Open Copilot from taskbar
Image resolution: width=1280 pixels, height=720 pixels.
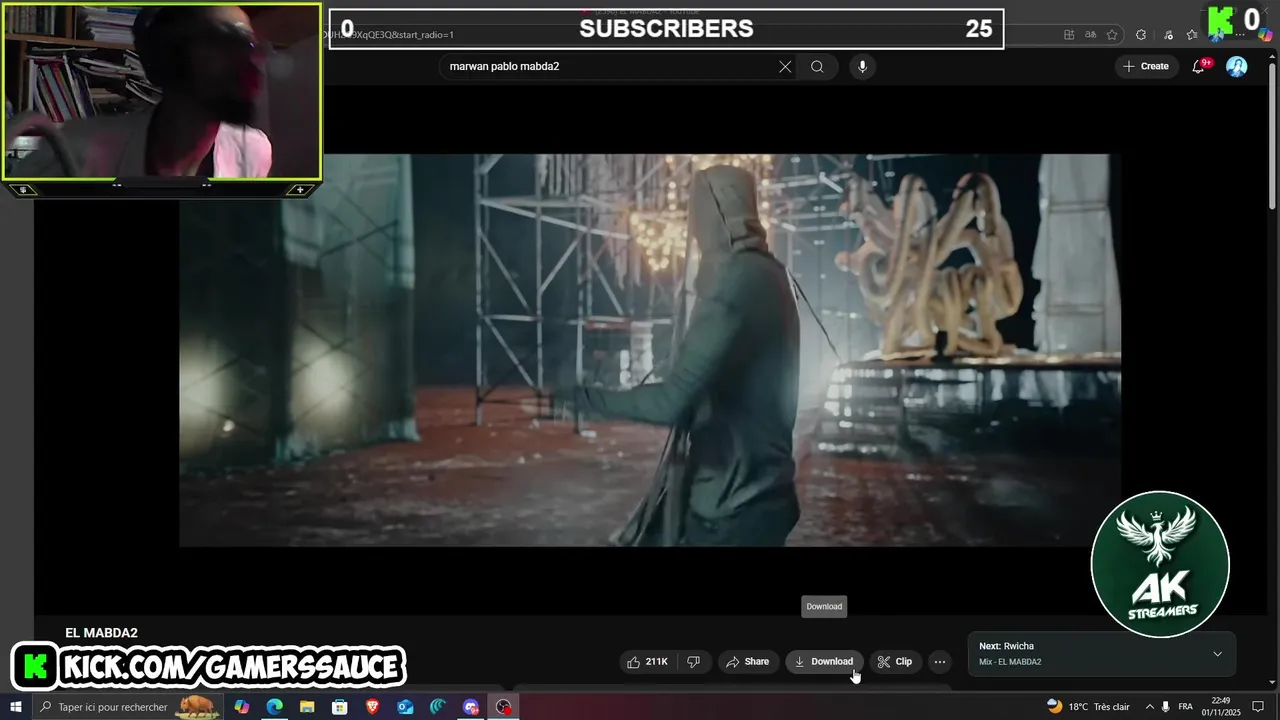(x=242, y=707)
